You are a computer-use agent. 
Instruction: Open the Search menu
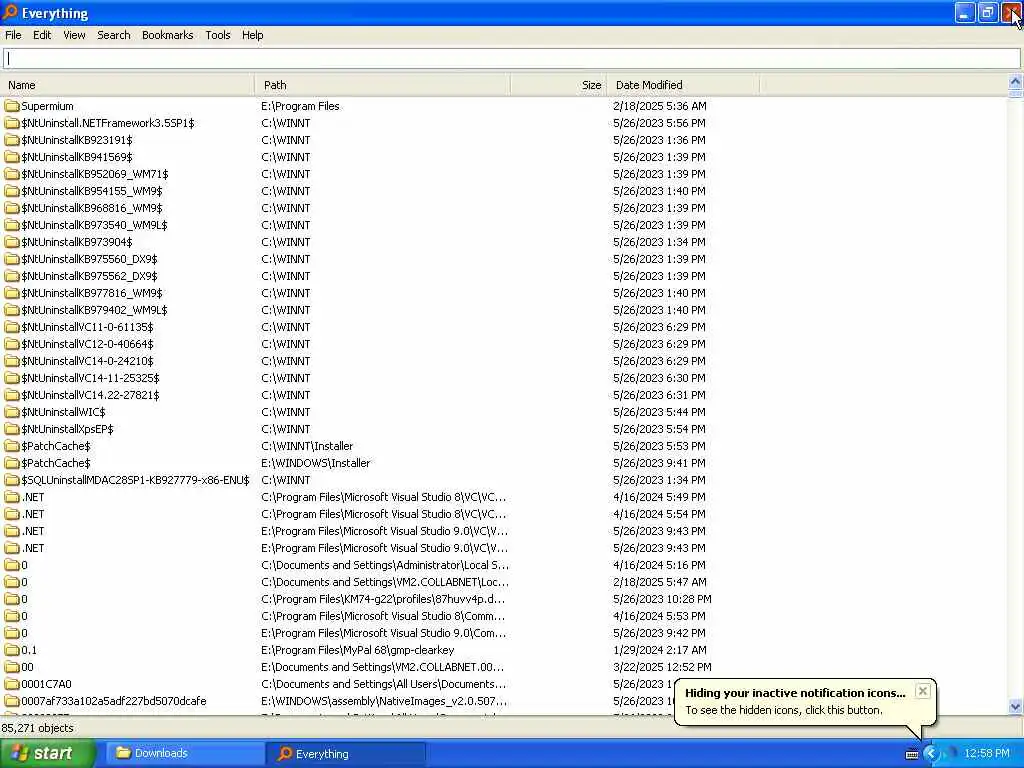click(x=114, y=35)
